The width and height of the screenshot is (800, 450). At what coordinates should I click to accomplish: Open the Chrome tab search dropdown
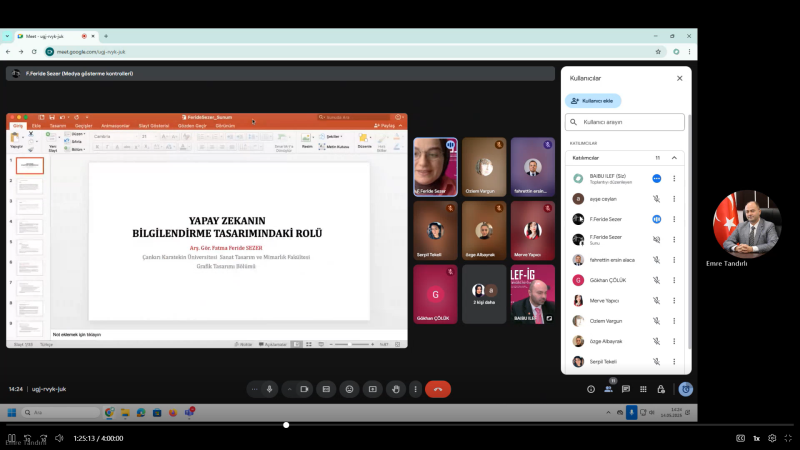pyautogui.click(x=7, y=36)
